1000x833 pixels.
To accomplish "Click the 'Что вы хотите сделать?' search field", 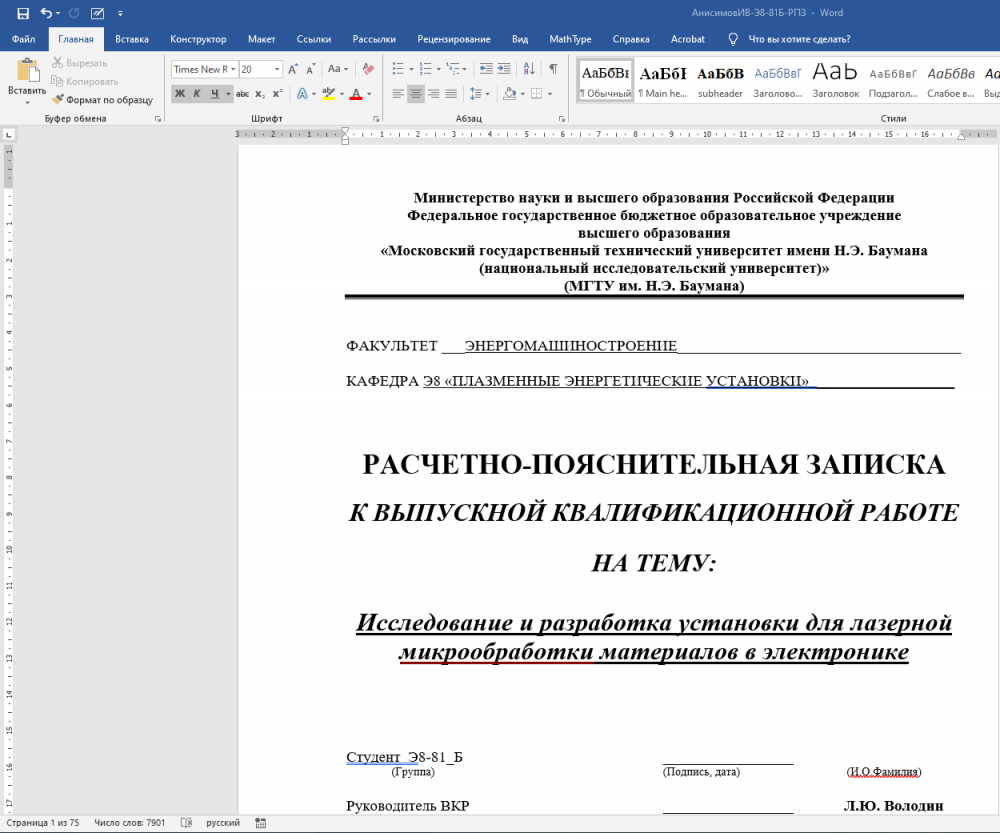I will 799,39.
